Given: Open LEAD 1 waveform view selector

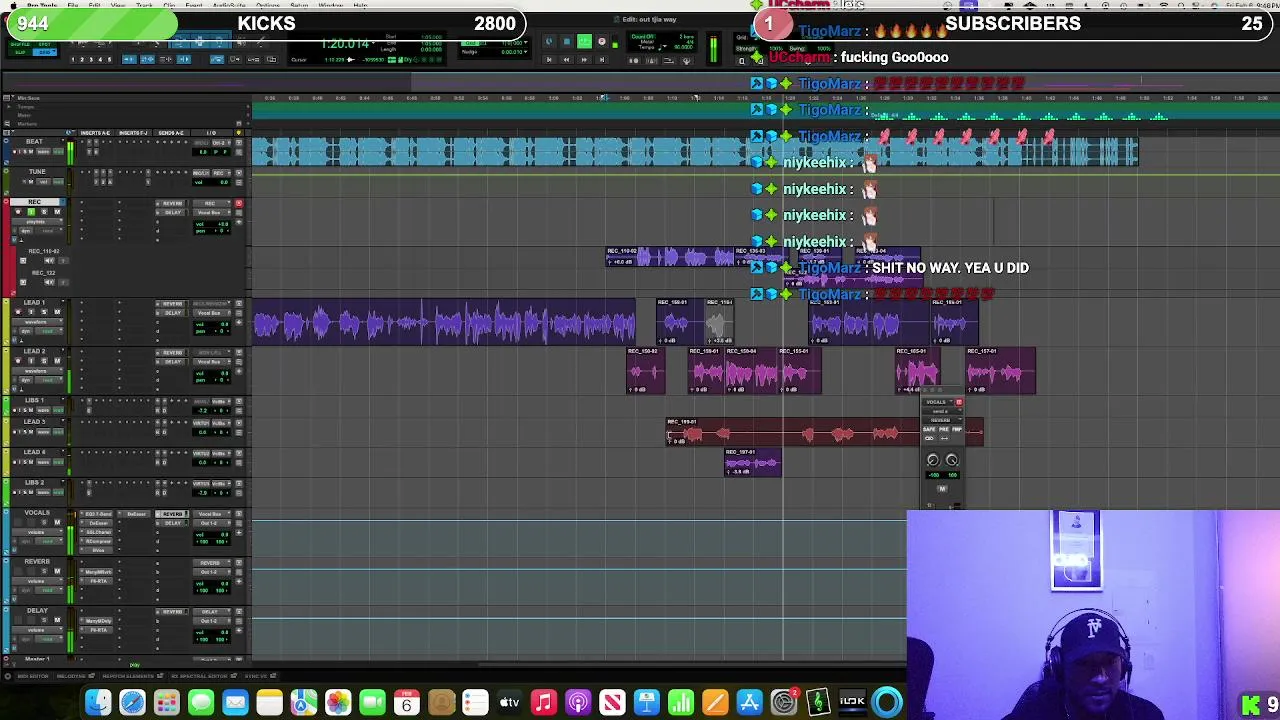Looking at the screenshot, I should point(37,322).
